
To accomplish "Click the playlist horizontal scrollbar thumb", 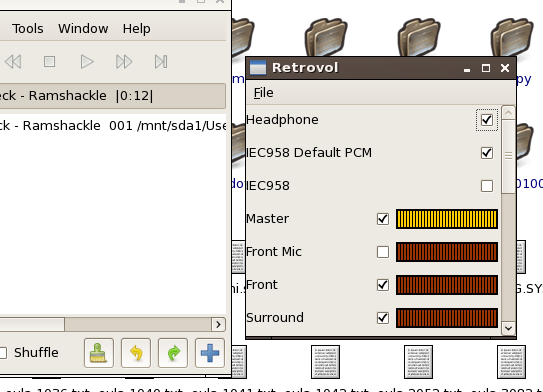I will 32,324.
